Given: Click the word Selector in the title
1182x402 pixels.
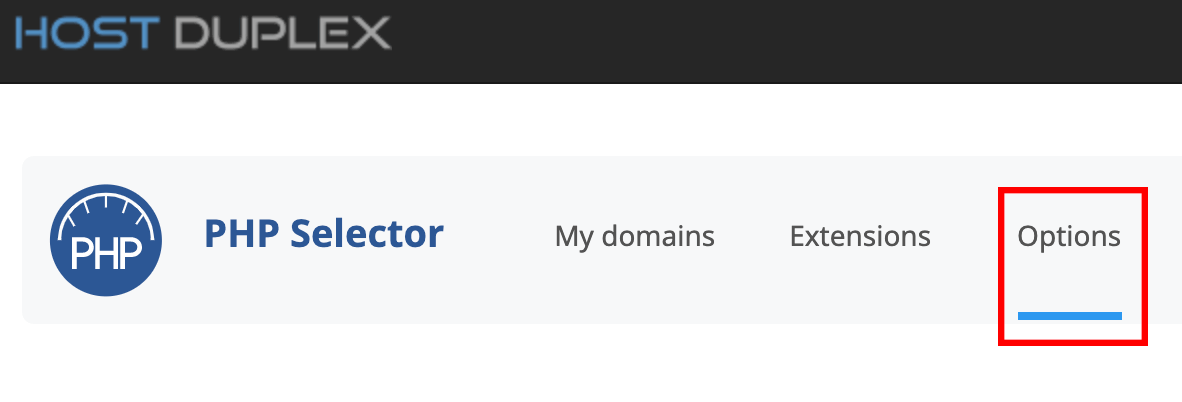Looking at the screenshot, I should [367, 235].
